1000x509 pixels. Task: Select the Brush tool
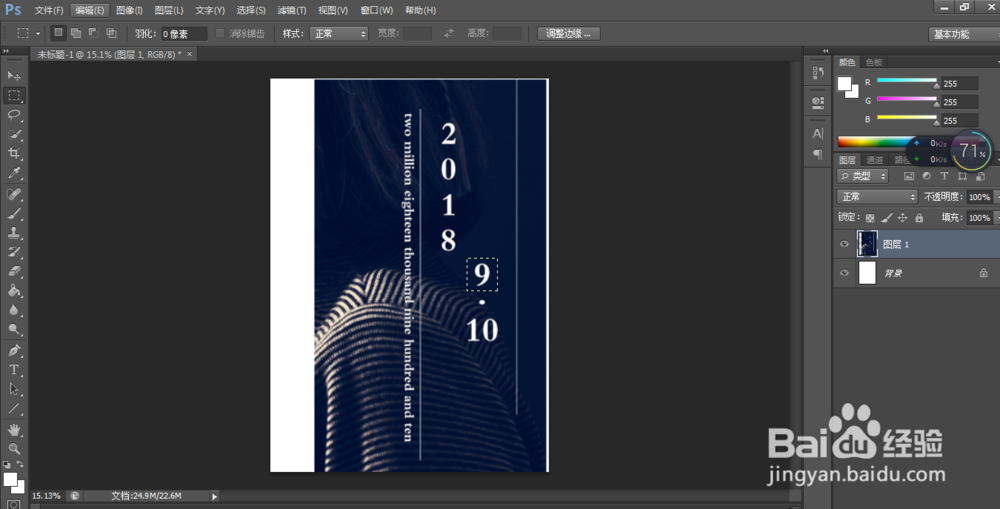point(13,213)
